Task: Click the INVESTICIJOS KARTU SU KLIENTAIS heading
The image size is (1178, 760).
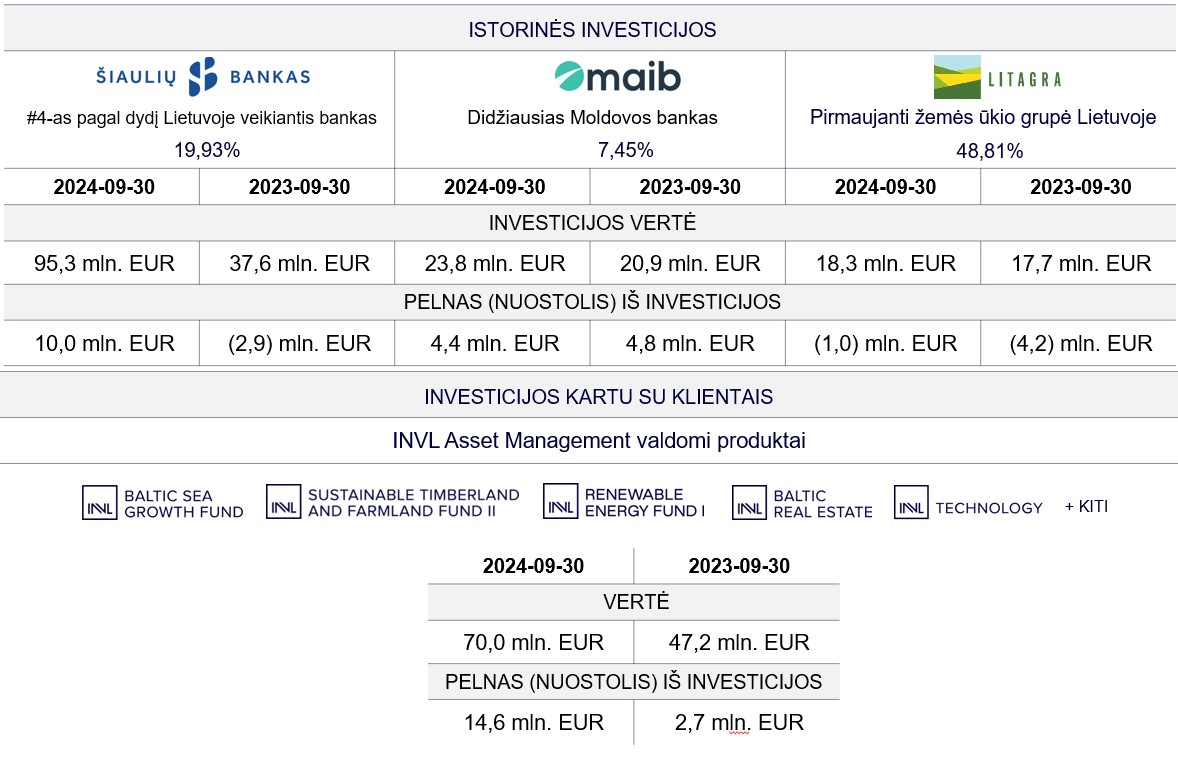Action: [598, 397]
